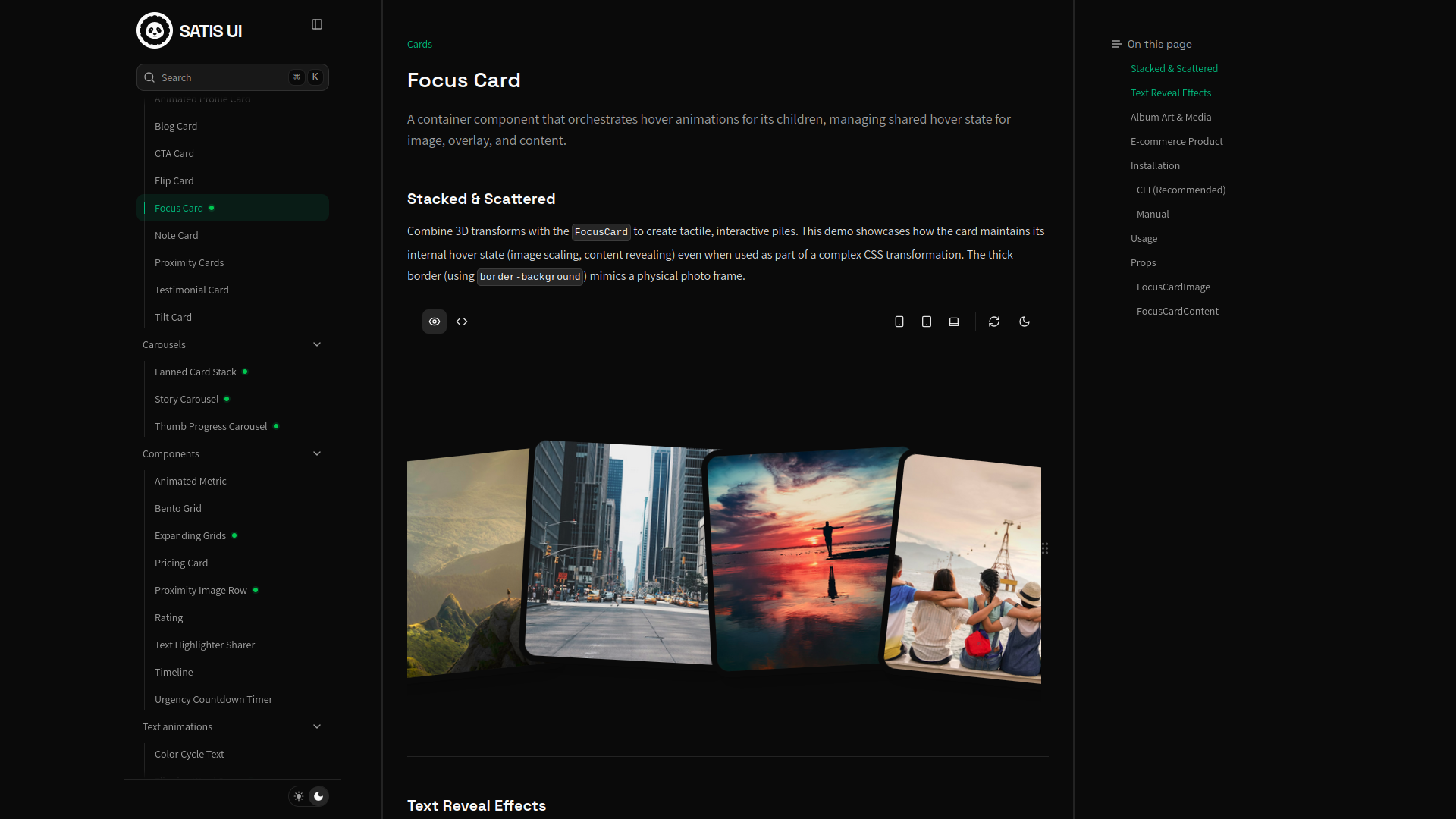1456x819 pixels.
Task: Click inside the Search field
Action: coord(220,77)
